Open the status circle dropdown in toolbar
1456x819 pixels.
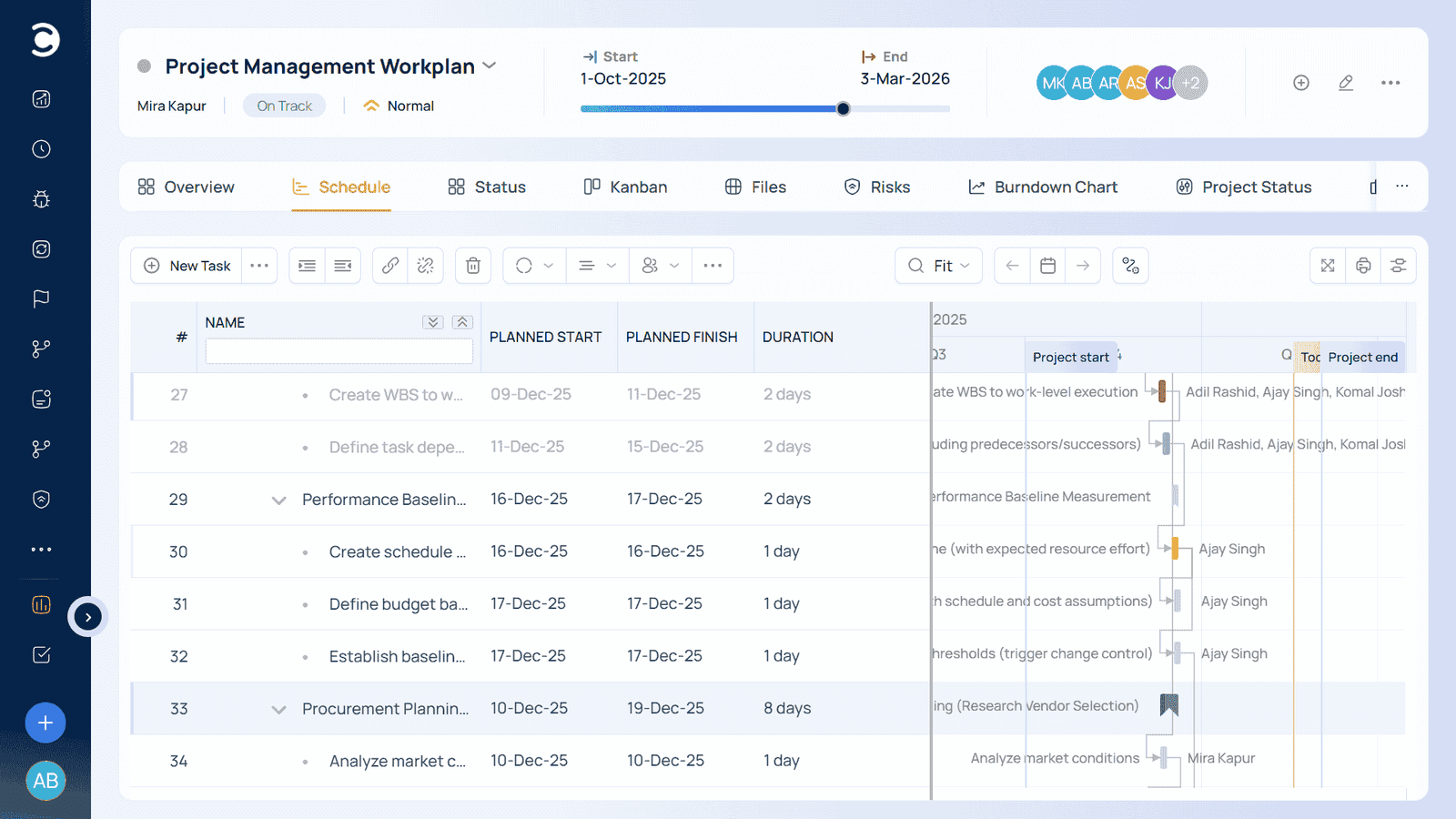534,266
